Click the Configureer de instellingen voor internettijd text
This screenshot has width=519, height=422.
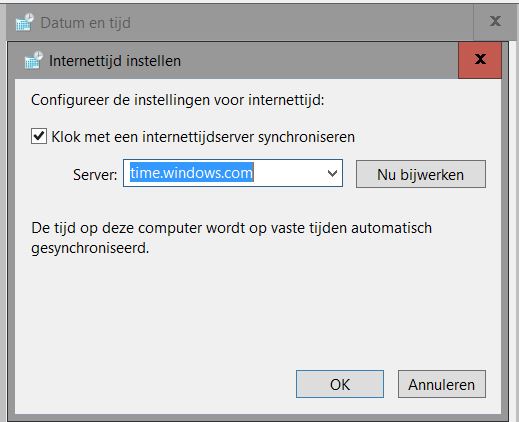coord(178,100)
